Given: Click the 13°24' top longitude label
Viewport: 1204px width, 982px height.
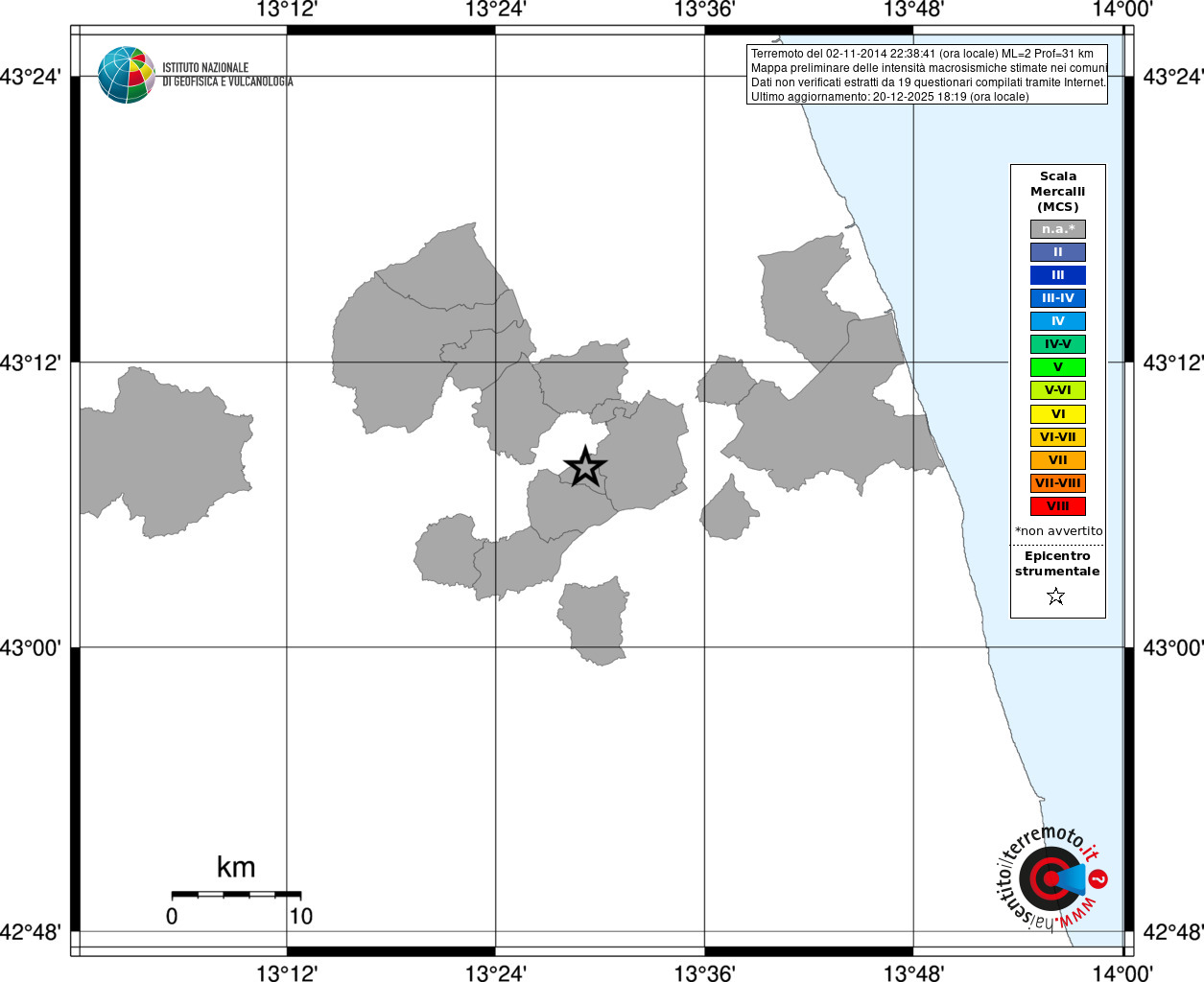Looking at the screenshot, I should click(495, 11).
